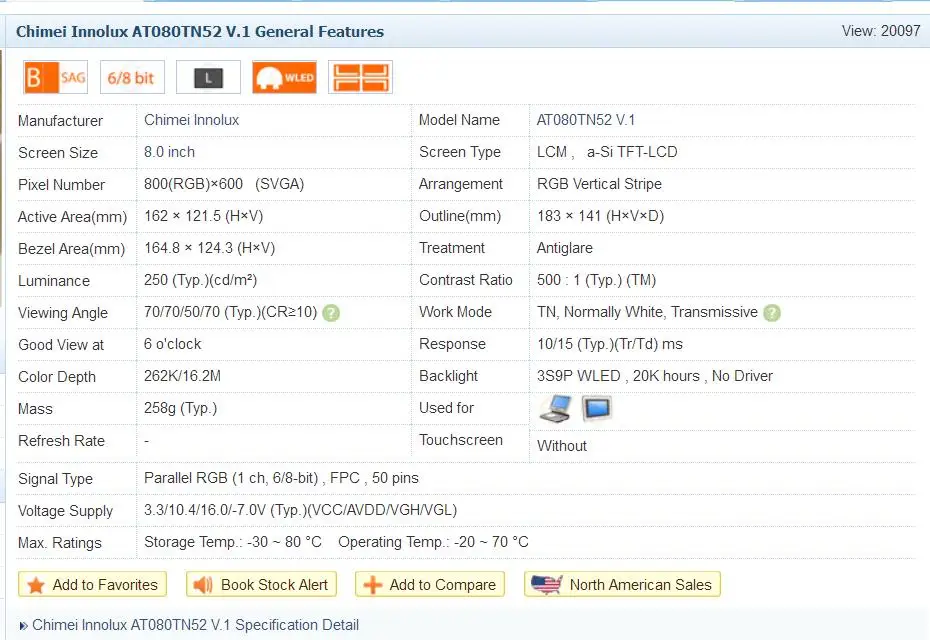This screenshot has height=640, width=930.
Task: Click the 262K/16.2M color depth value
Action: 182,376
